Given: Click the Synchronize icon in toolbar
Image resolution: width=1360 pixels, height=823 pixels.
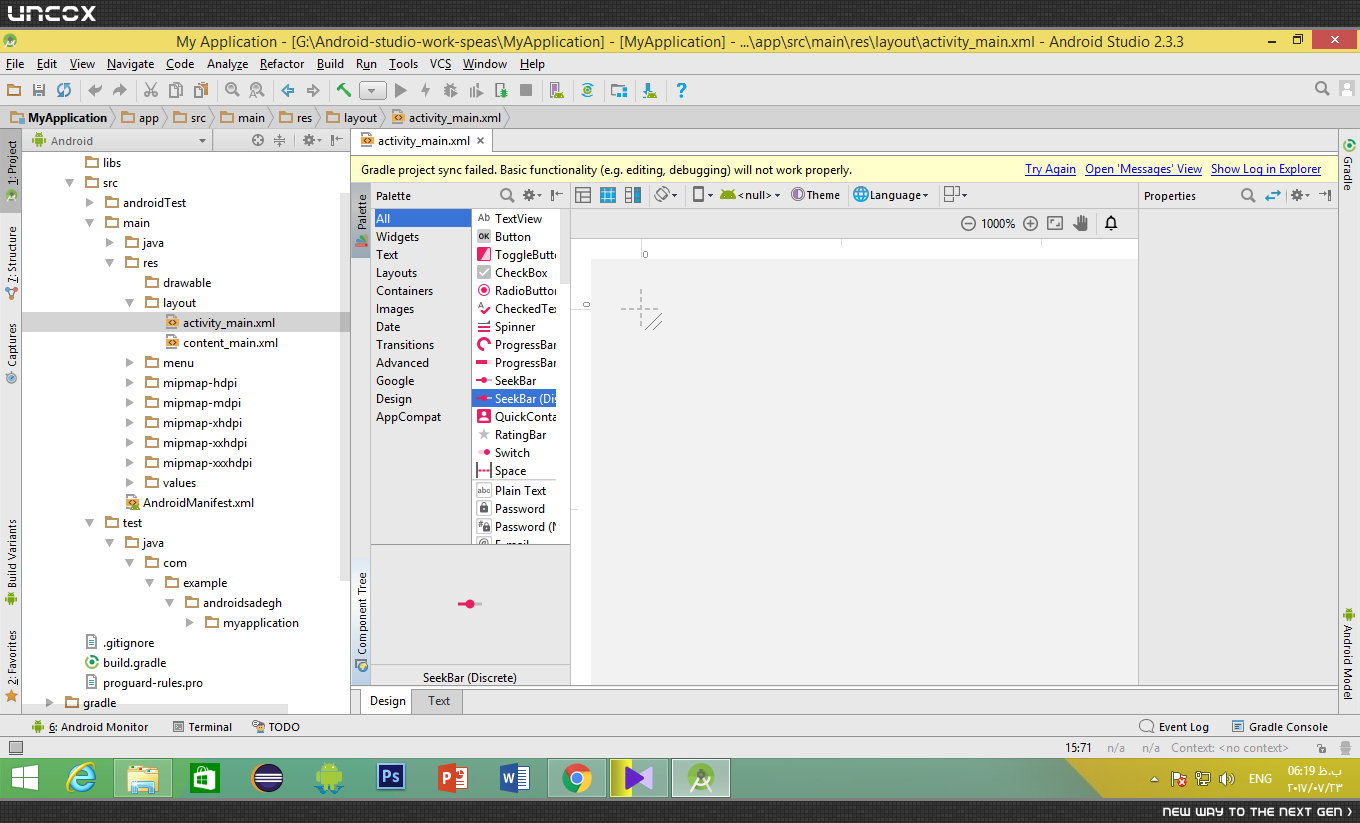Looking at the screenshot, I should (64, 90).
